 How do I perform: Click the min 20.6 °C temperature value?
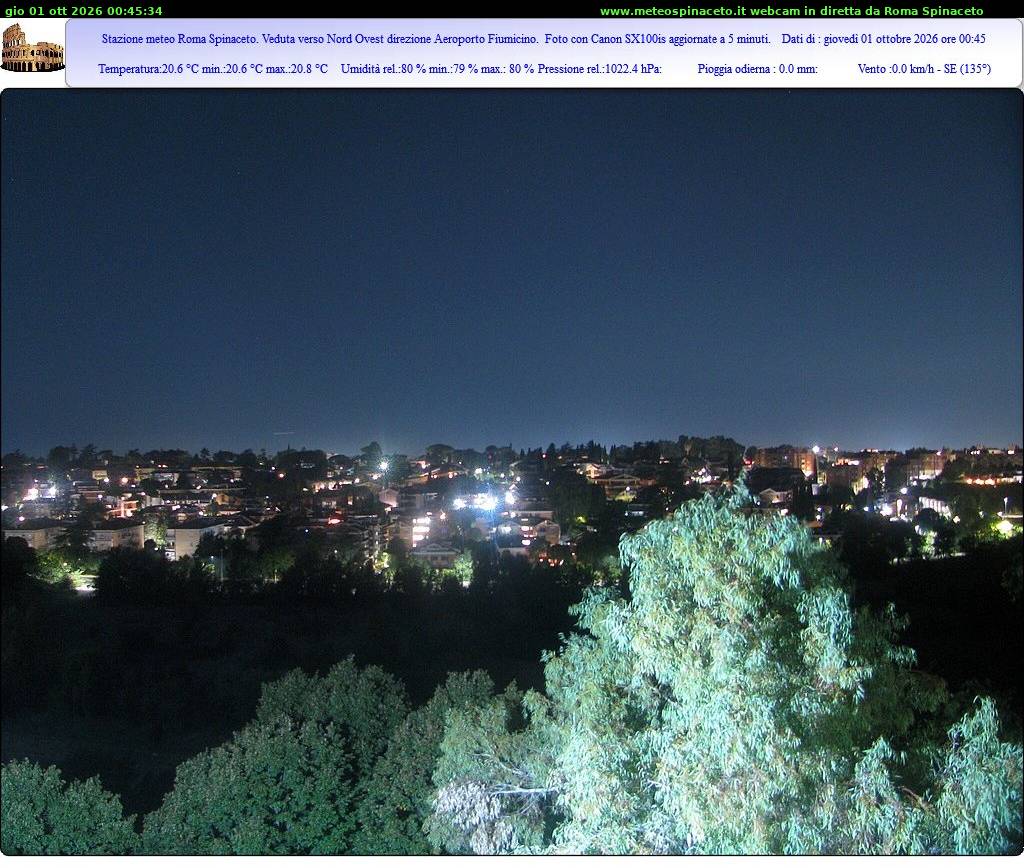(227, 69)
